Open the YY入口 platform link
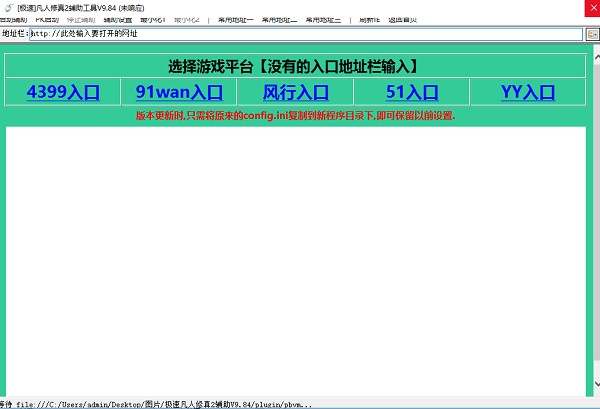The height and width of the screenshot is (409, 600). (x=528, y=92)
